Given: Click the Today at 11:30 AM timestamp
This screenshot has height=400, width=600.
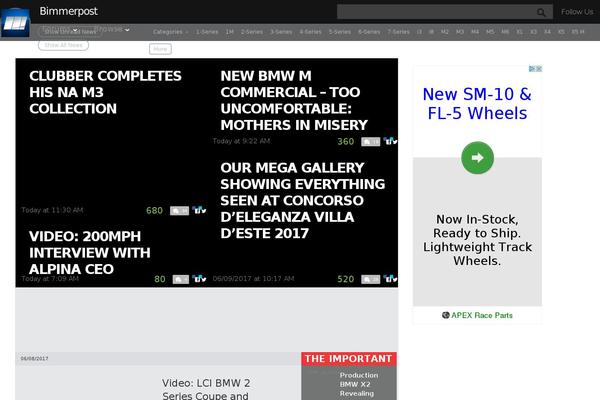Looking at the screenshot, I should click(x=52, y=210).
